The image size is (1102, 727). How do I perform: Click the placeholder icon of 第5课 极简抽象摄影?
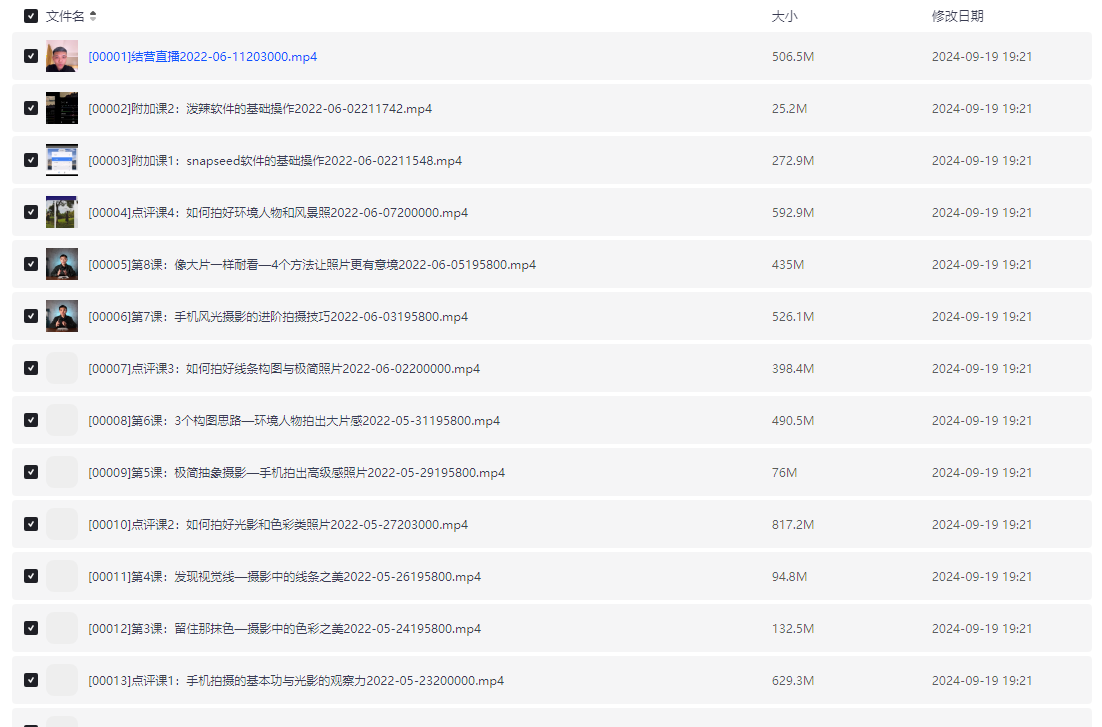pyautogui.click(x=62, y=472)
